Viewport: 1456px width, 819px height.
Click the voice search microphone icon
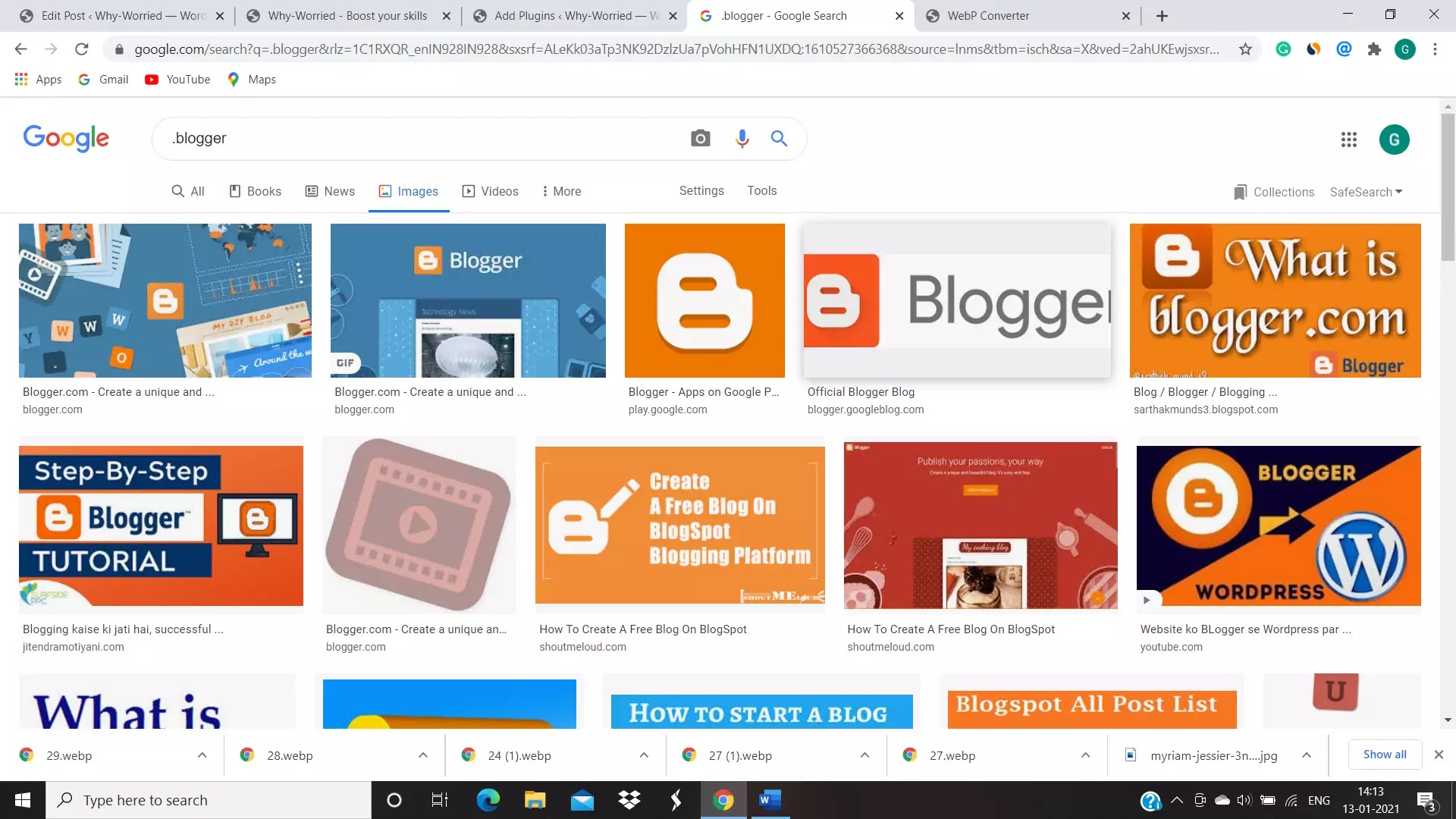[x=742, y=139]
